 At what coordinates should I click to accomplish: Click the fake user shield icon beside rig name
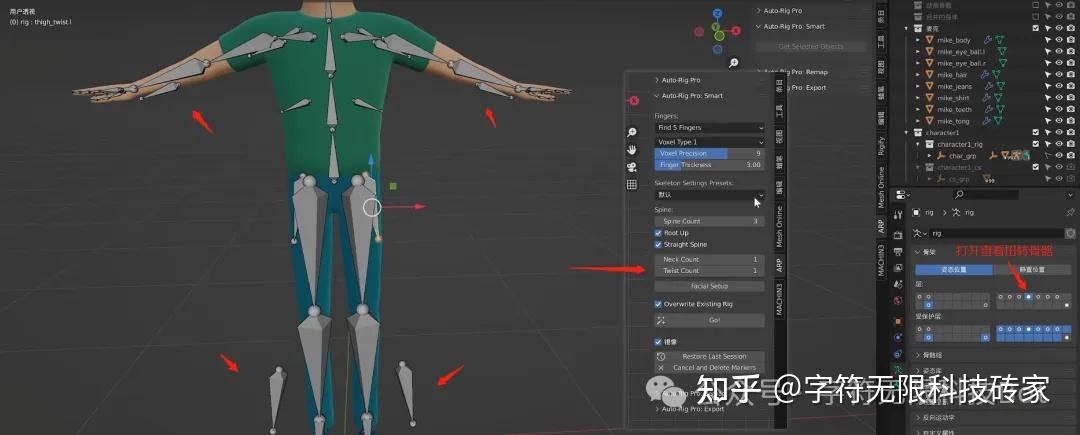click(x=1070, y=233)
